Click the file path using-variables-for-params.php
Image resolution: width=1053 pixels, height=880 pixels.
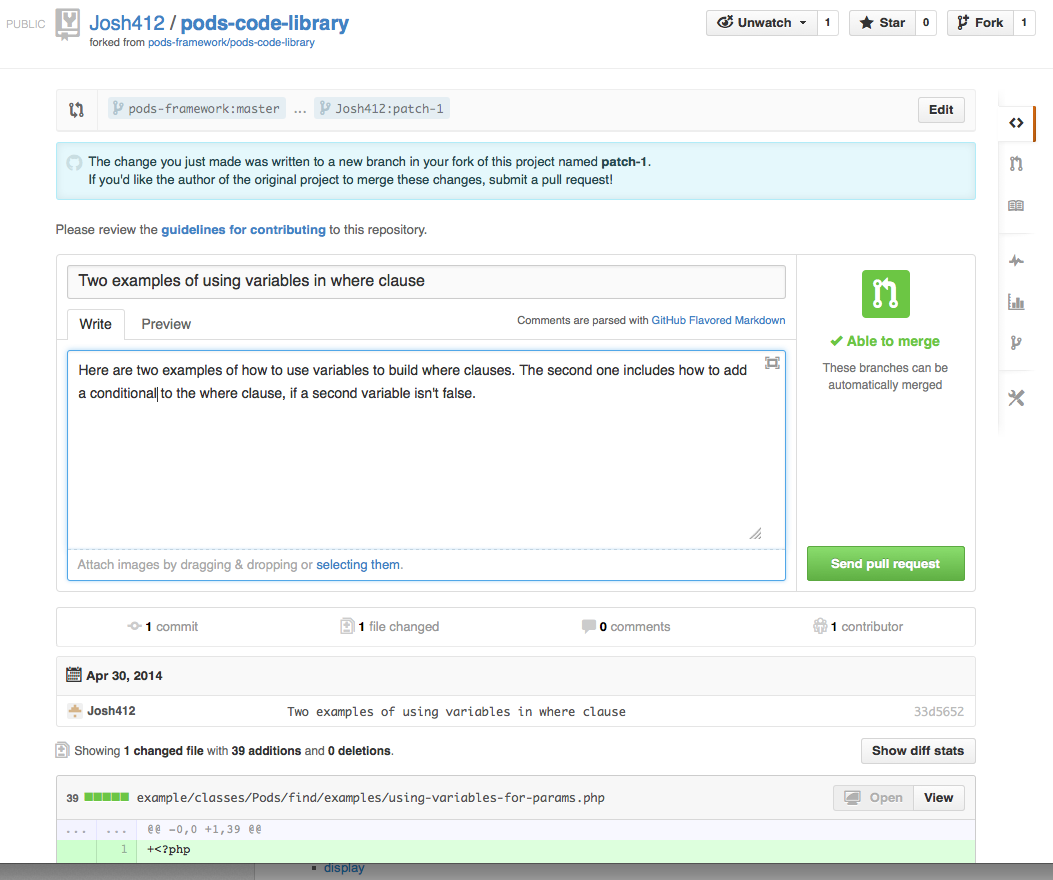(x=371, y=797)
